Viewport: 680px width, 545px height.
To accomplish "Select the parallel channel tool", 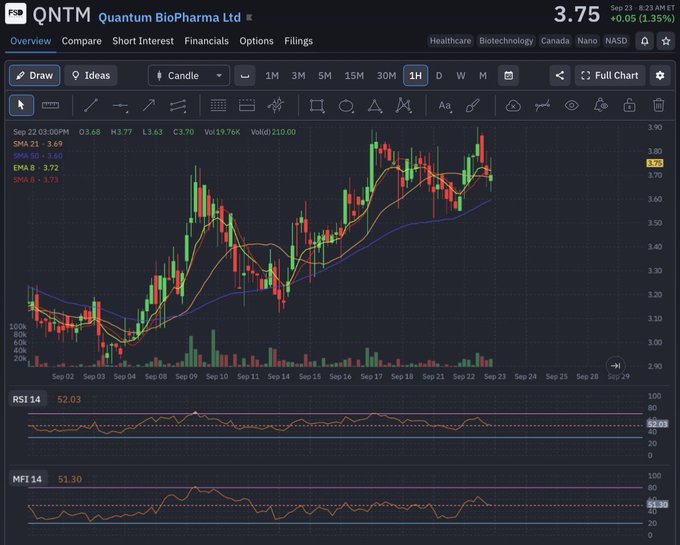I will click(x=178, y=106).
